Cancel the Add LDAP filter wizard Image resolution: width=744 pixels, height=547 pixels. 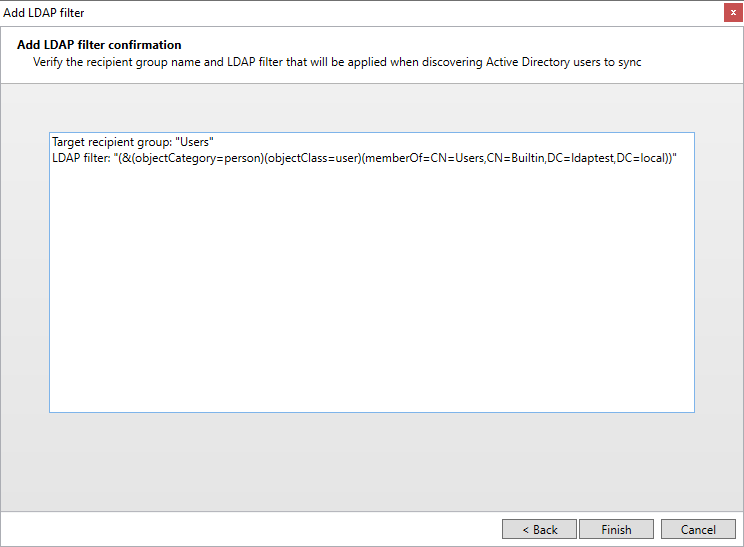click(698, 529)
